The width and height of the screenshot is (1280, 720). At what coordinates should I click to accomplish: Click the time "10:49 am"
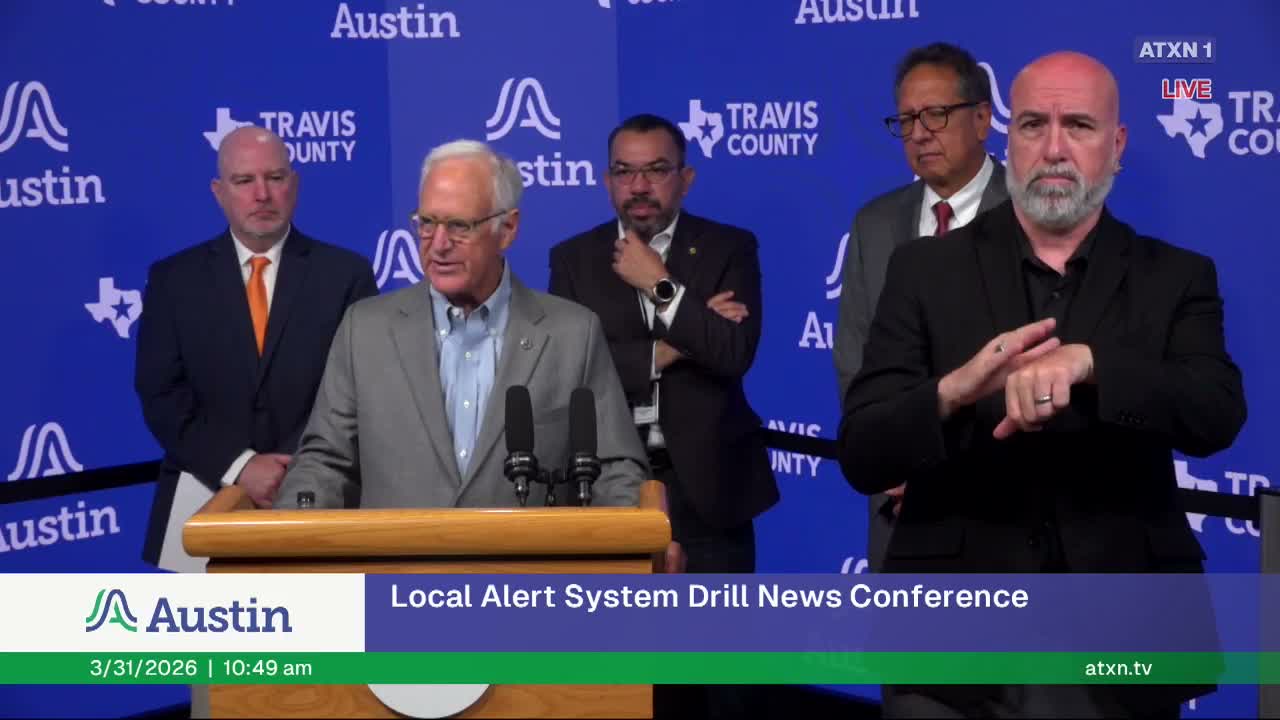[267, 668]
